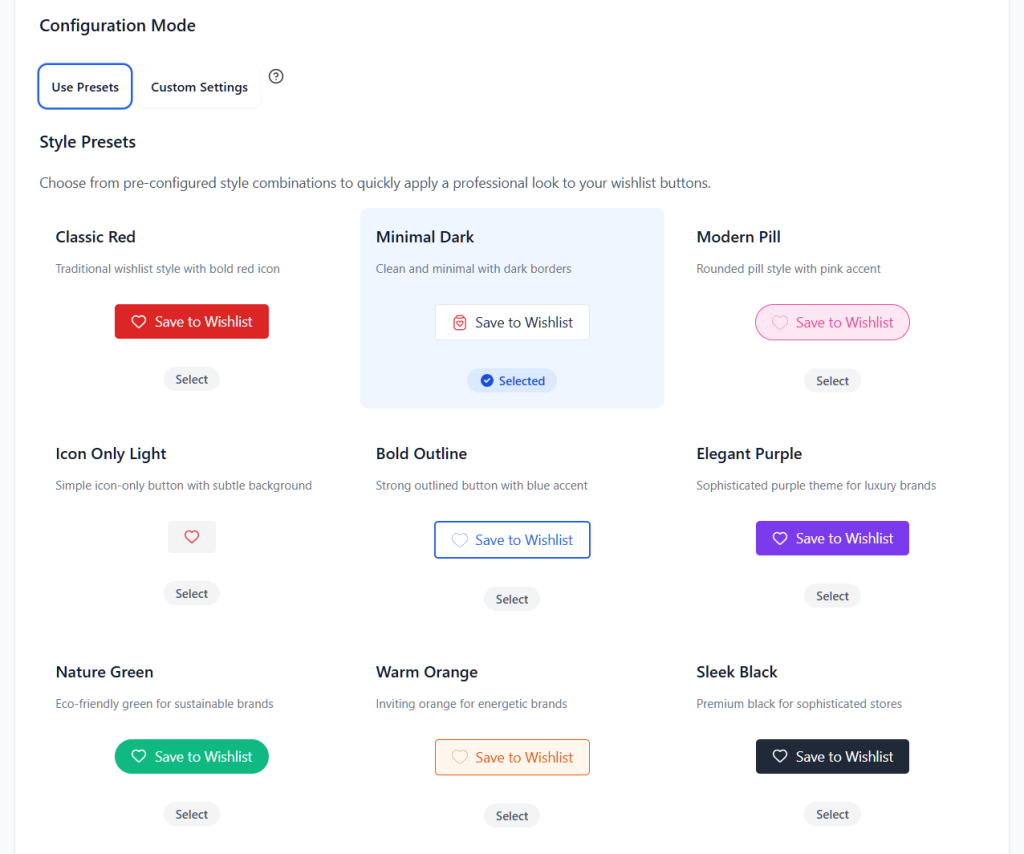1024x854 pixels.
Task: Choose the Icon Only Light preset
Action: 191,594
